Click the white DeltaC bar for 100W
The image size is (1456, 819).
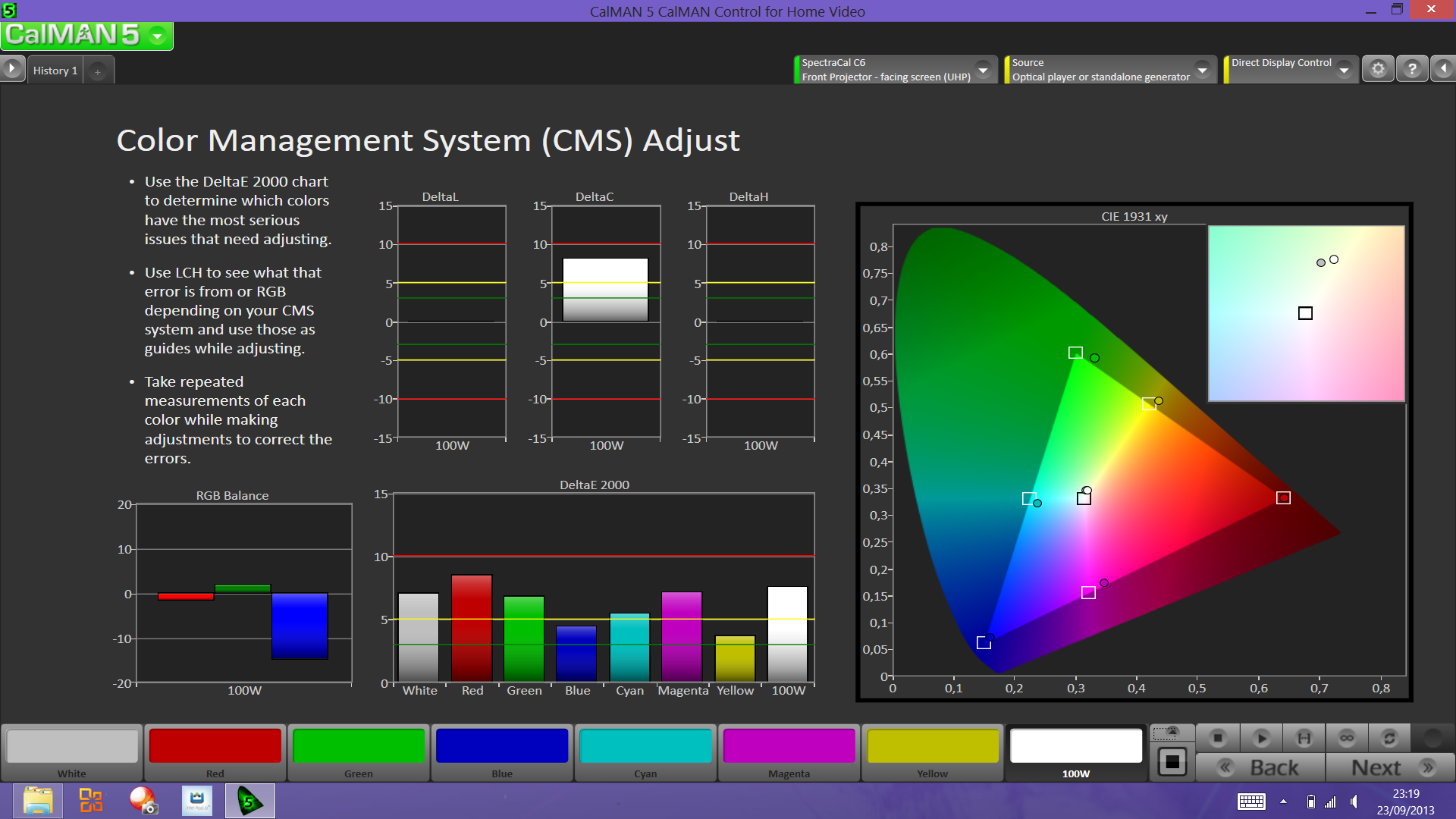pyautogui.click(x=605, y=290)
